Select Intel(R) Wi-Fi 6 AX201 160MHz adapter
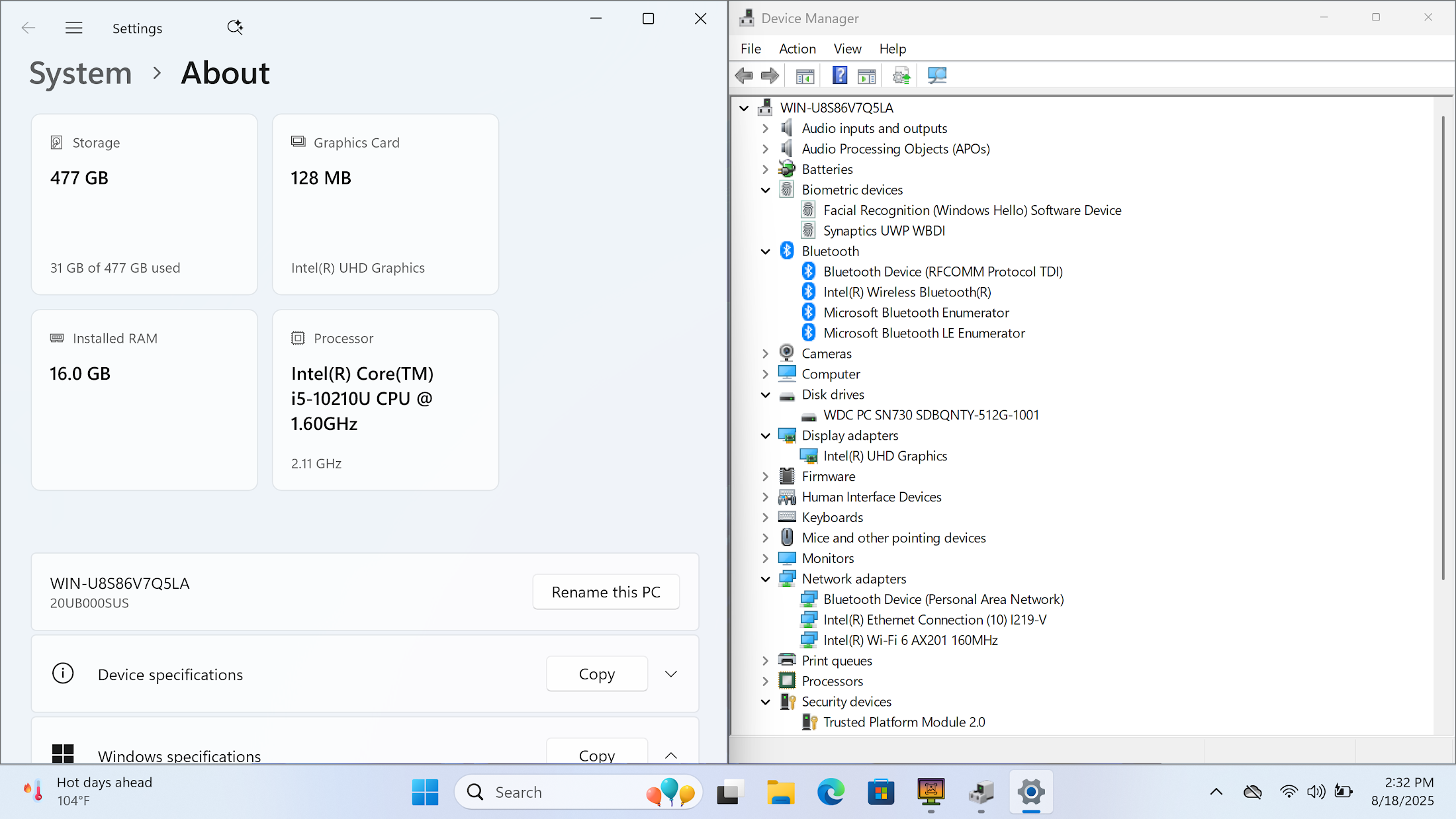Screen dimensions: 1456x819 click(x=910, y=640)
